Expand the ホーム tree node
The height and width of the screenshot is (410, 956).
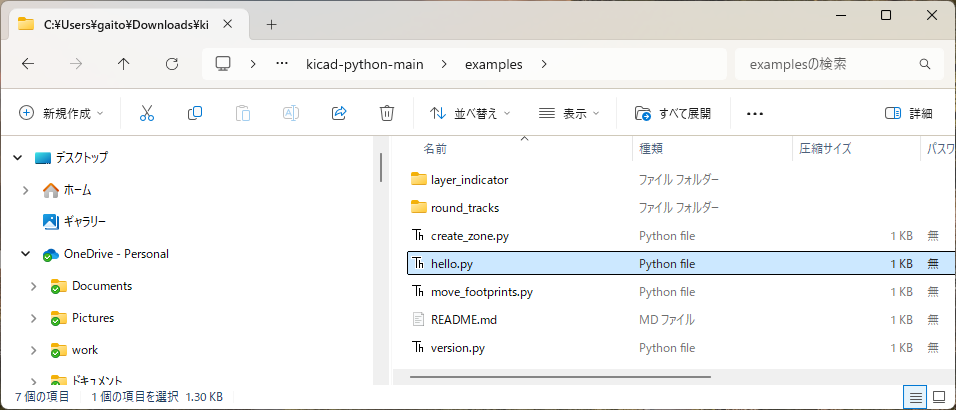[x=25, y=190]
